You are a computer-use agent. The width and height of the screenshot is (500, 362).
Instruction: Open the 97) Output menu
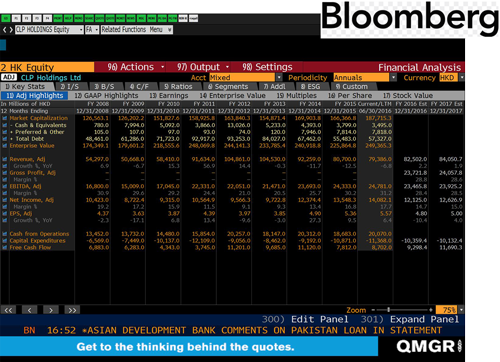(203, 67)
